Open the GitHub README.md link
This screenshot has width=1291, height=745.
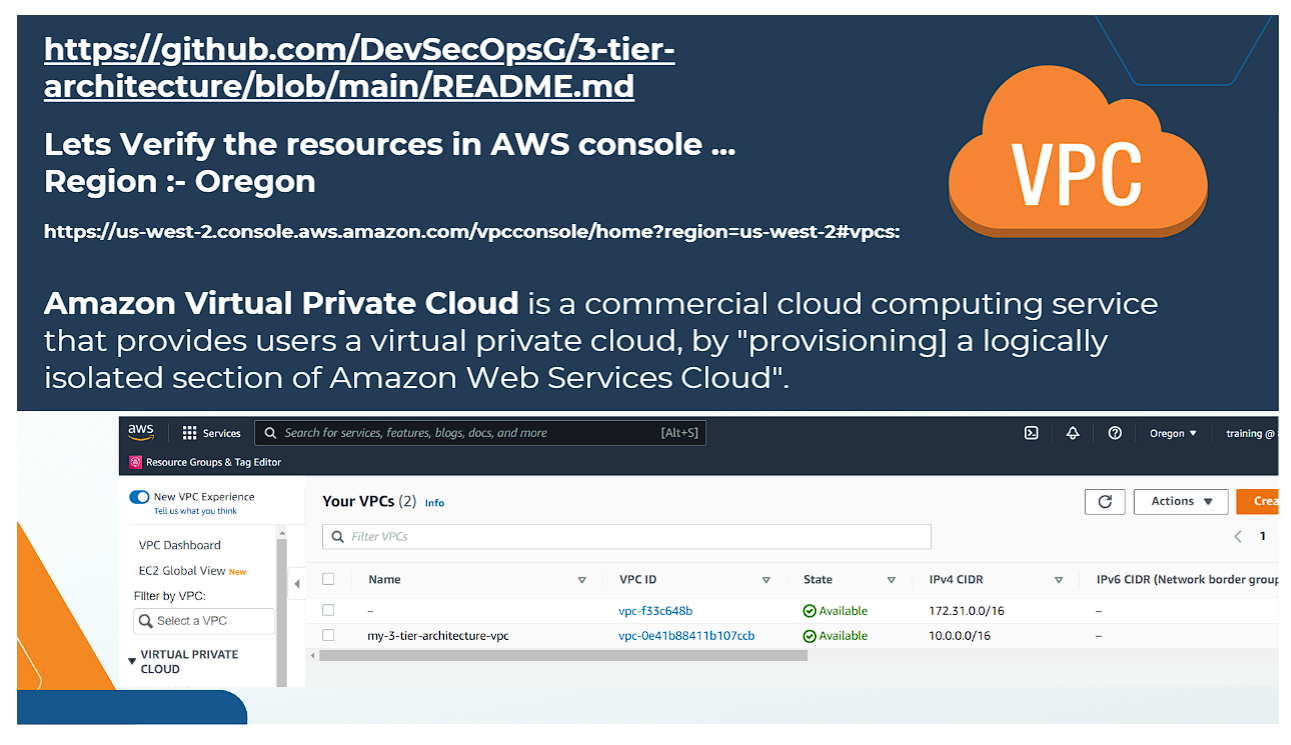[x=359, y=67]
